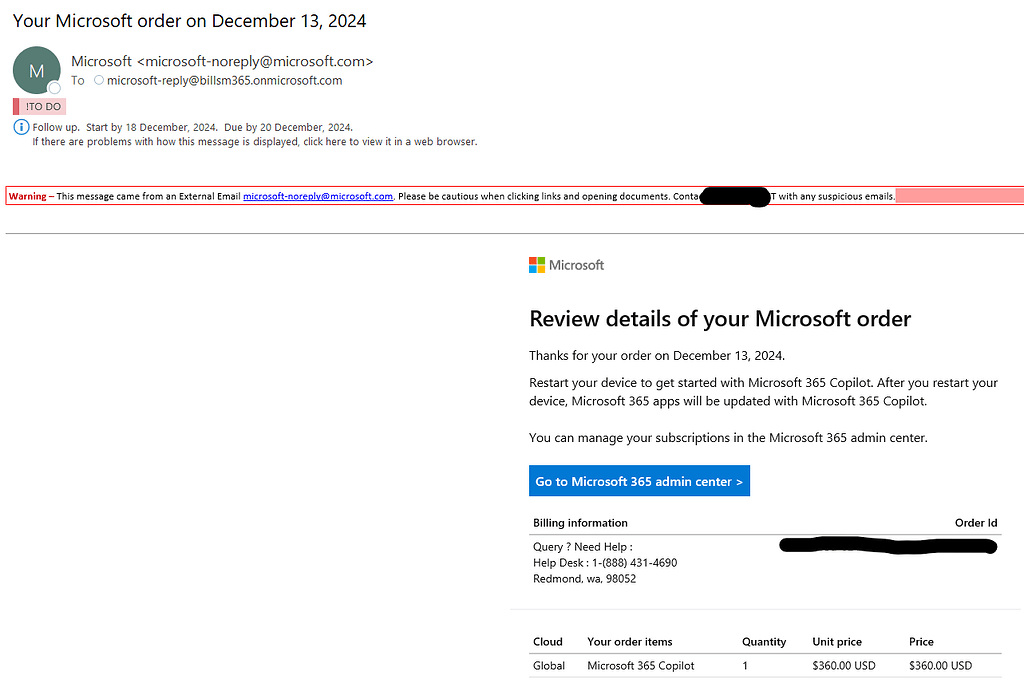1024x691 pixels.
Task: Click the Unit price header
Action: click(837, 641)
